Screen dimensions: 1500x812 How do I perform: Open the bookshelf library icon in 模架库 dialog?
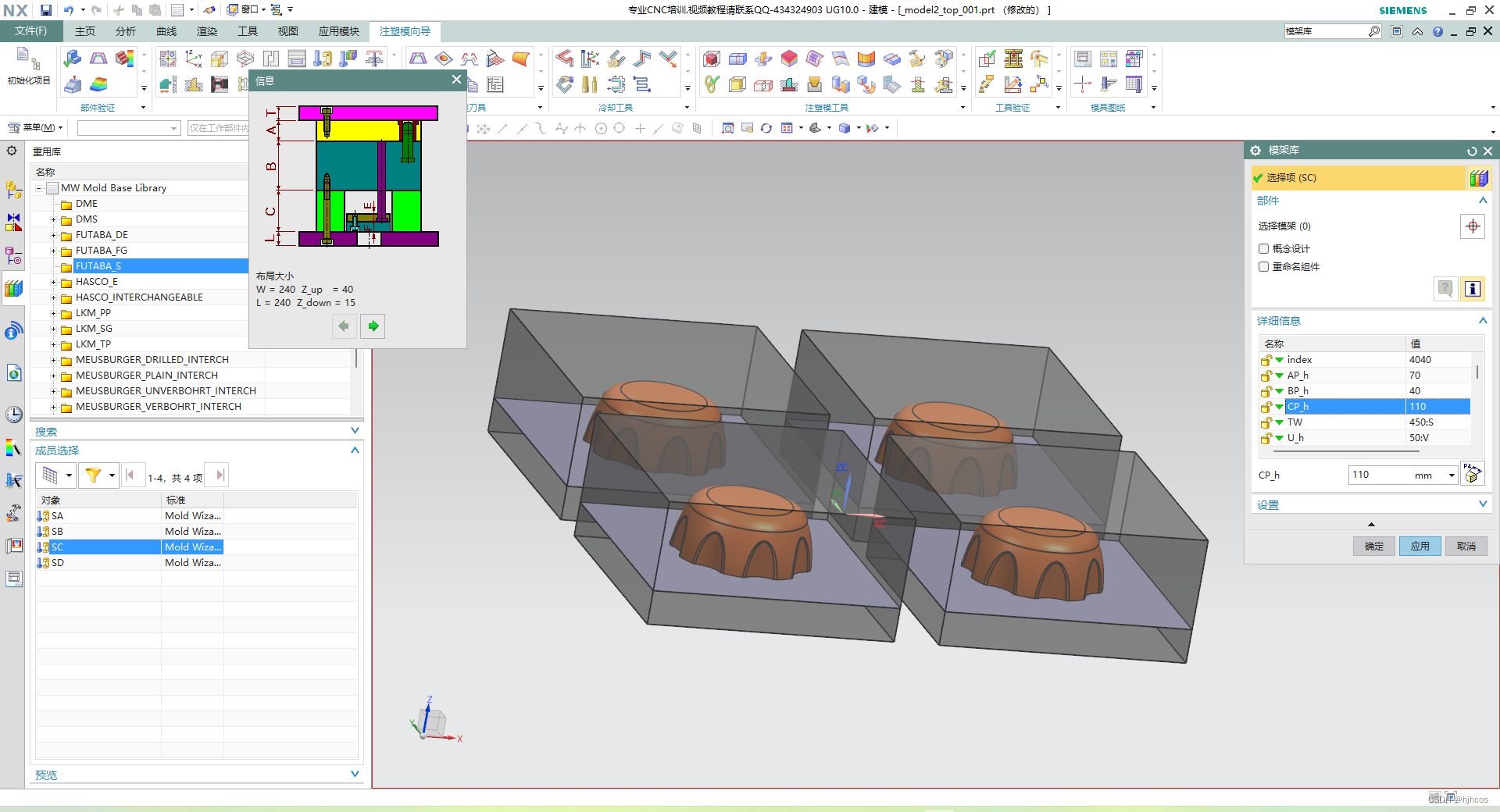tap(1478, 178)
